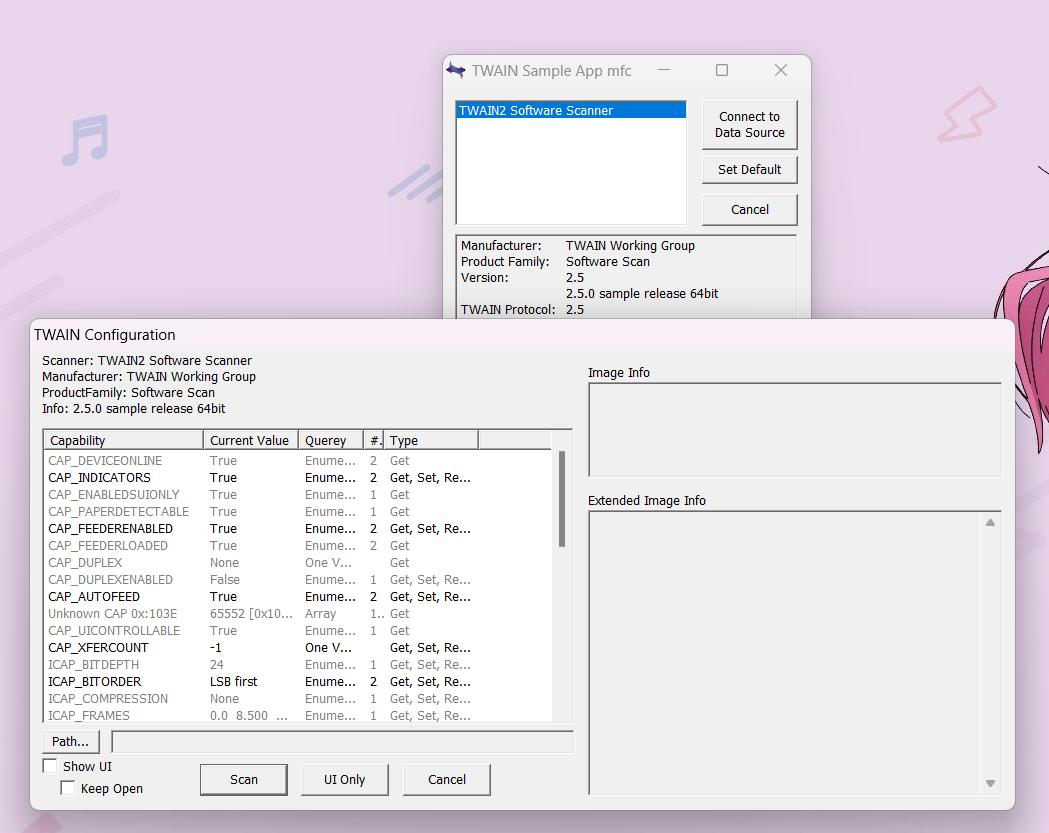The width and height of the screenshot is (1049, 833).
Task: Click the Extended Image Info text area
Action: [785, 653]
